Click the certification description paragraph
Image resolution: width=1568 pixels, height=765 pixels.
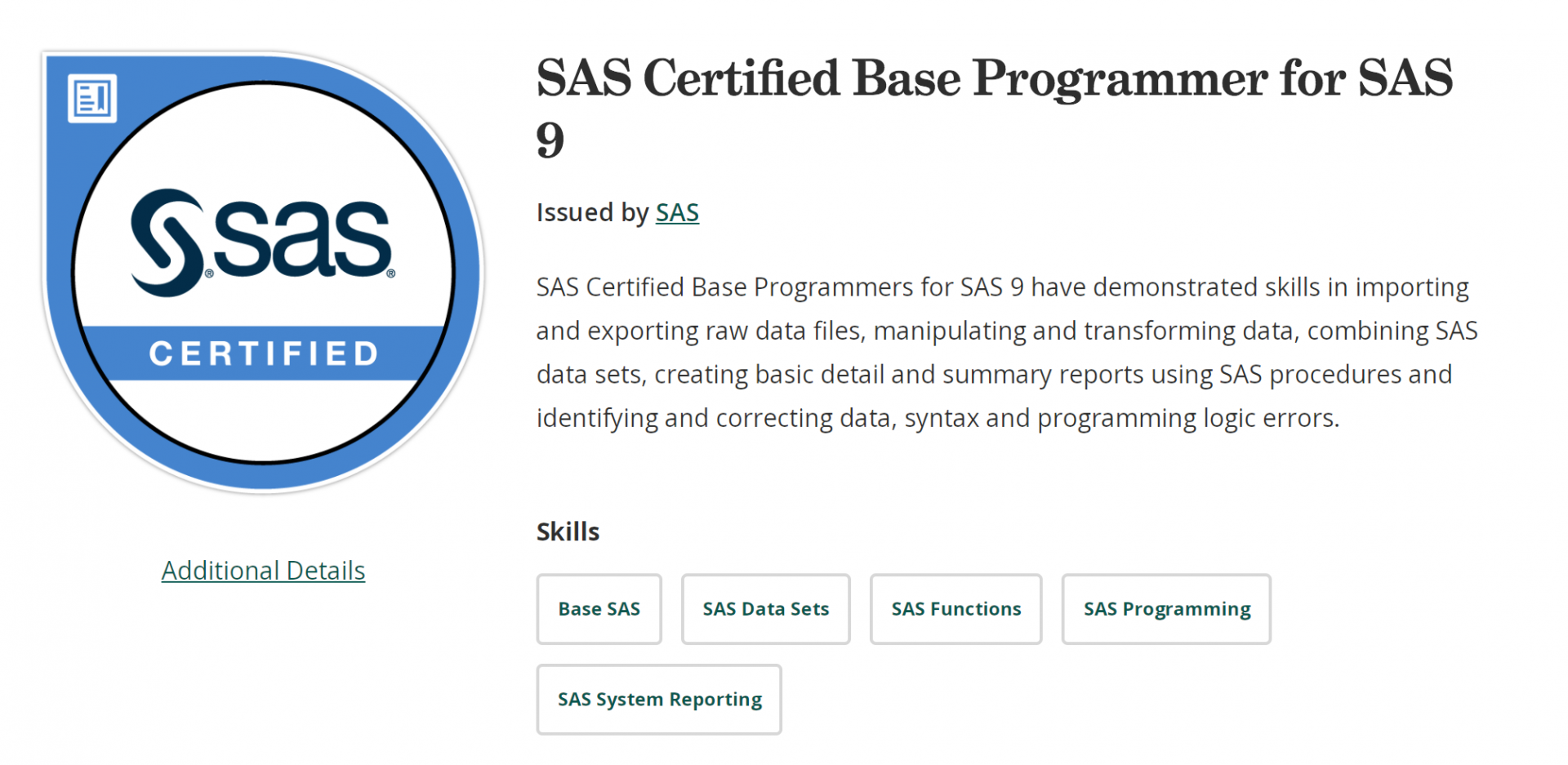click(x=1007, y=353)
